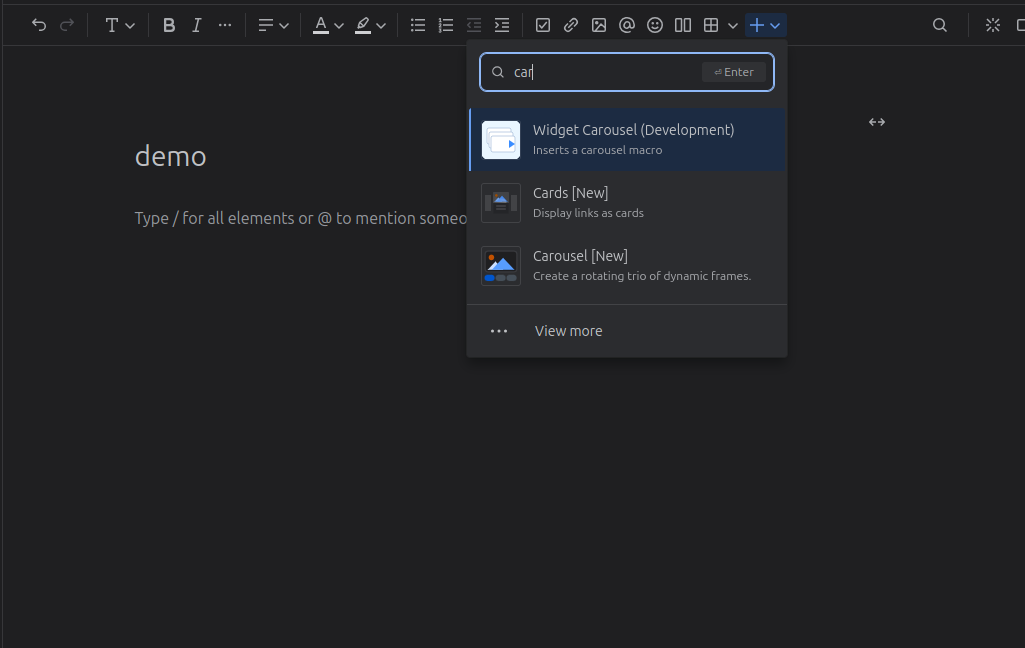This screenshot has width=1025, height=648.
Task: Insert a numbered list
Action: coord(446,26)
